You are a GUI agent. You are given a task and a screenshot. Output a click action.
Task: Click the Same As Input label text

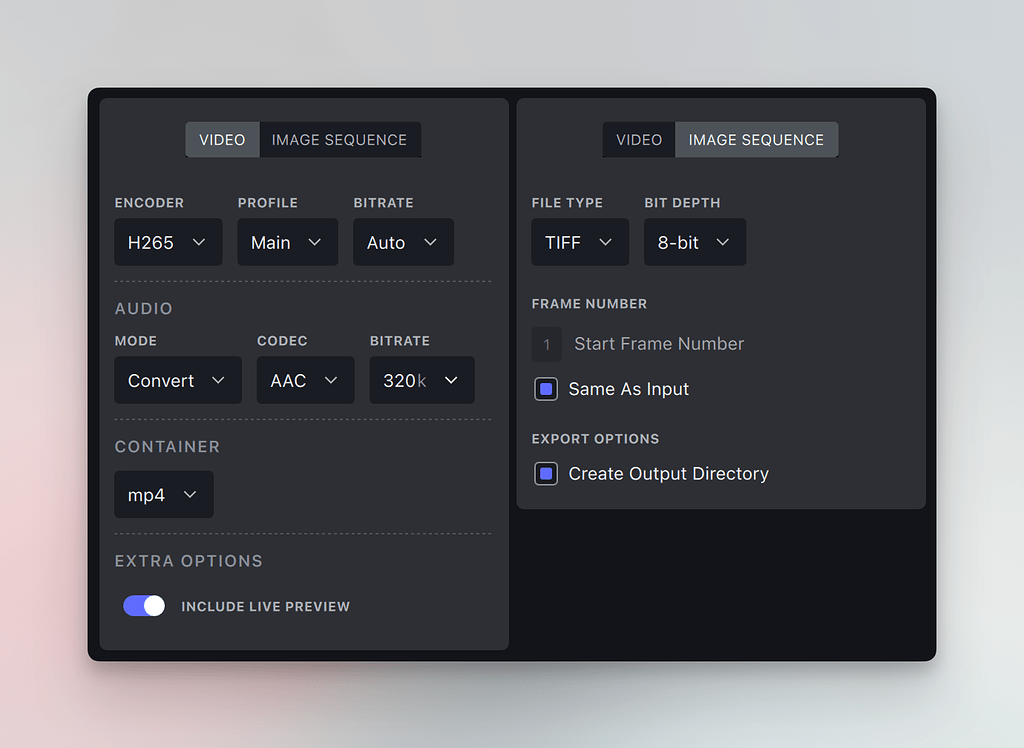pos(628,389)
